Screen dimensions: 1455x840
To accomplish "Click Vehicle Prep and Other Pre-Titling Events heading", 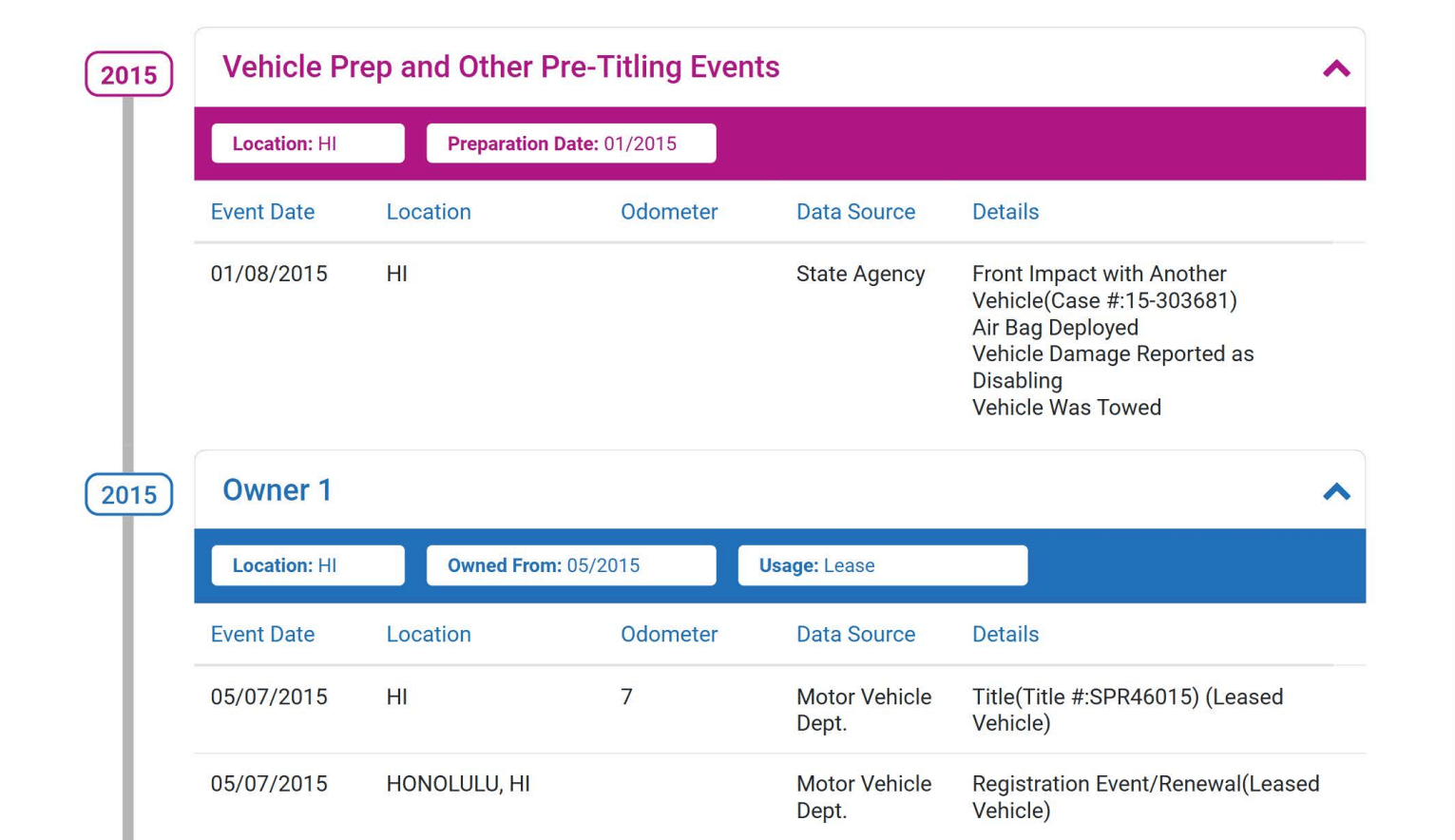I will coord(500,67).
